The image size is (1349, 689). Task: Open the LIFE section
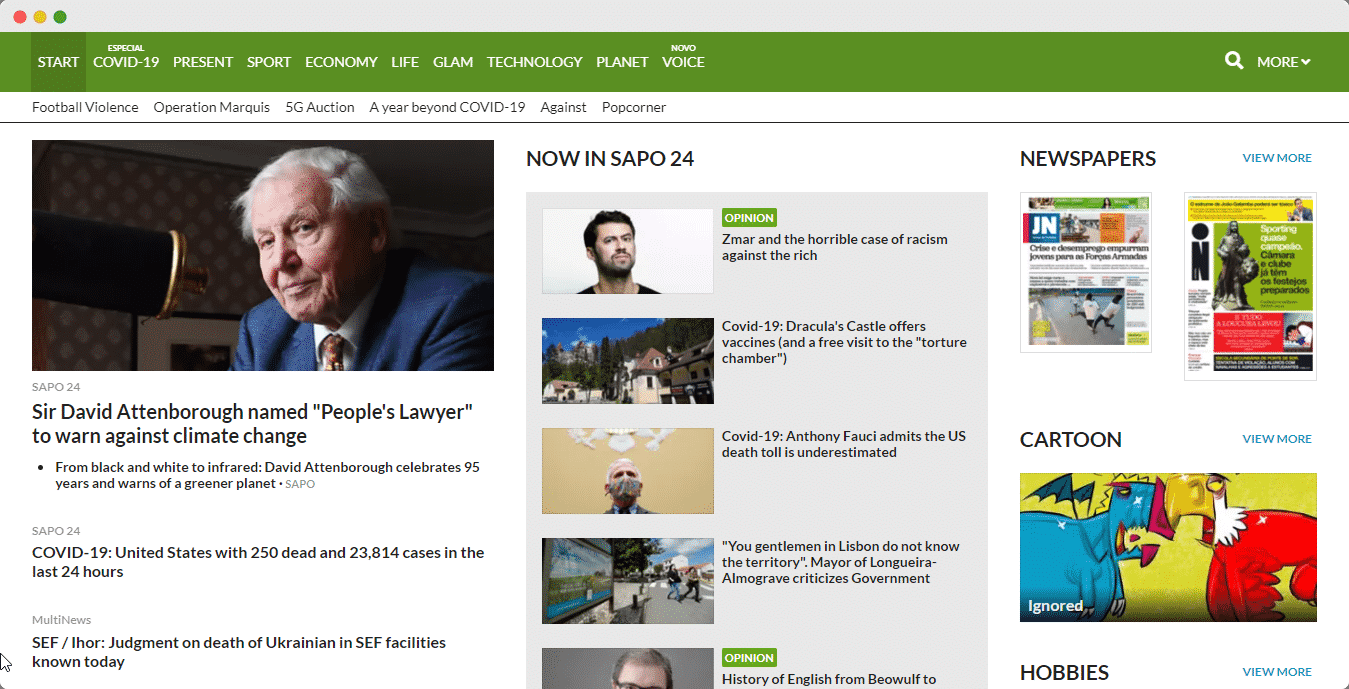coord(405,62)
